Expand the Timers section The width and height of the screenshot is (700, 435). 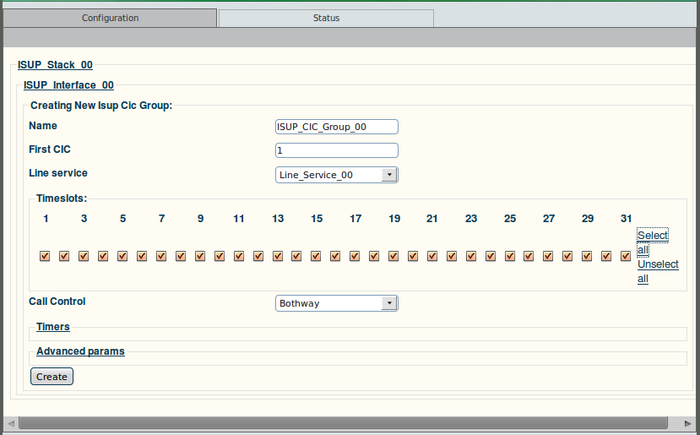[52, 327]
